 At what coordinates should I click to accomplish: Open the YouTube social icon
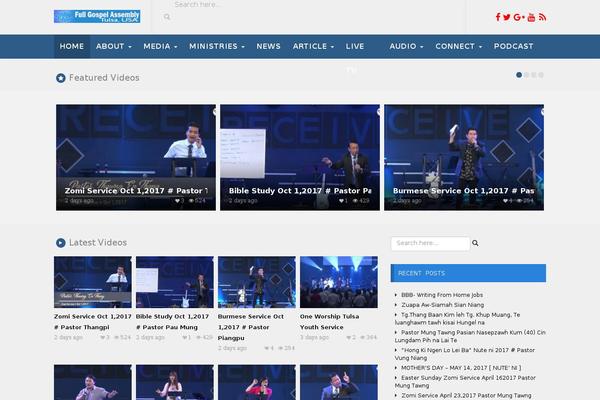(531, 17)
